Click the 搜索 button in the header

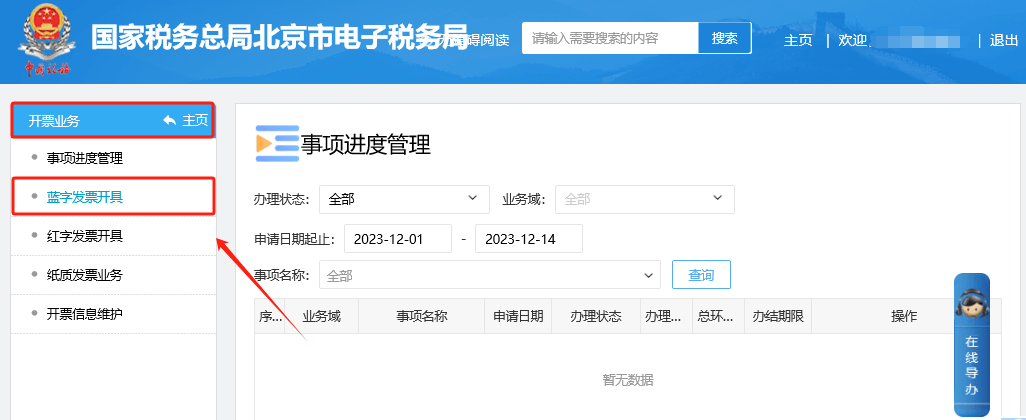(x=724, y=38)
